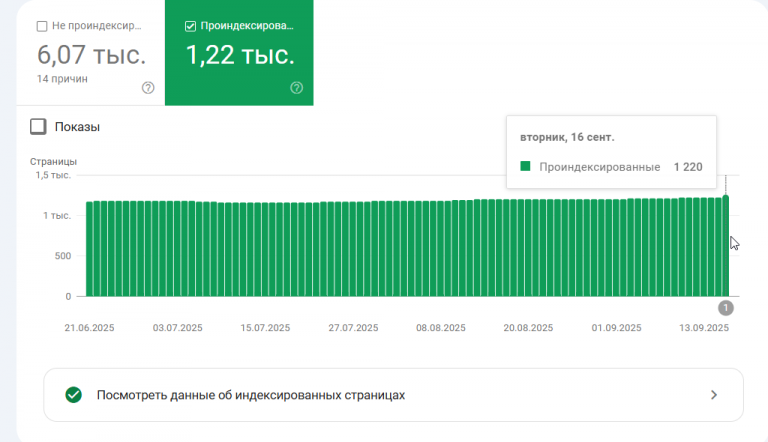This screenshot has width=768, height=442.
Task: Click the axis date 21.06.2025
Action: click(x=89, y=328)
